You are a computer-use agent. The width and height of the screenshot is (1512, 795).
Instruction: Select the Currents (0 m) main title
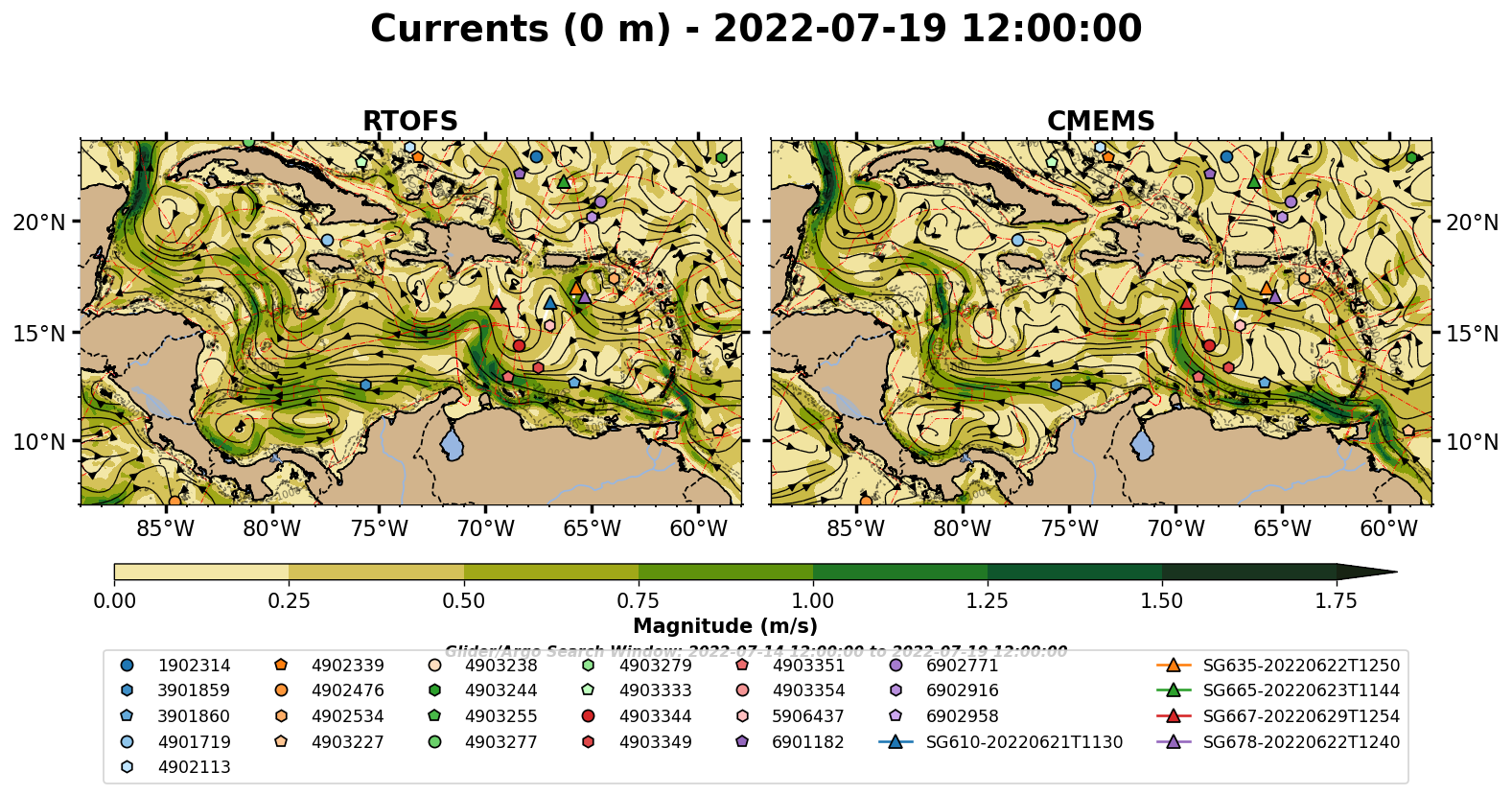click(x=756, y=29)
